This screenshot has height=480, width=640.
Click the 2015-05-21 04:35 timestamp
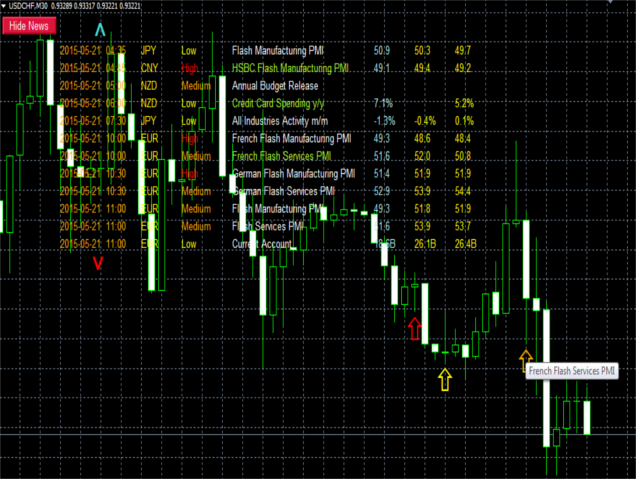pos(93,51)
